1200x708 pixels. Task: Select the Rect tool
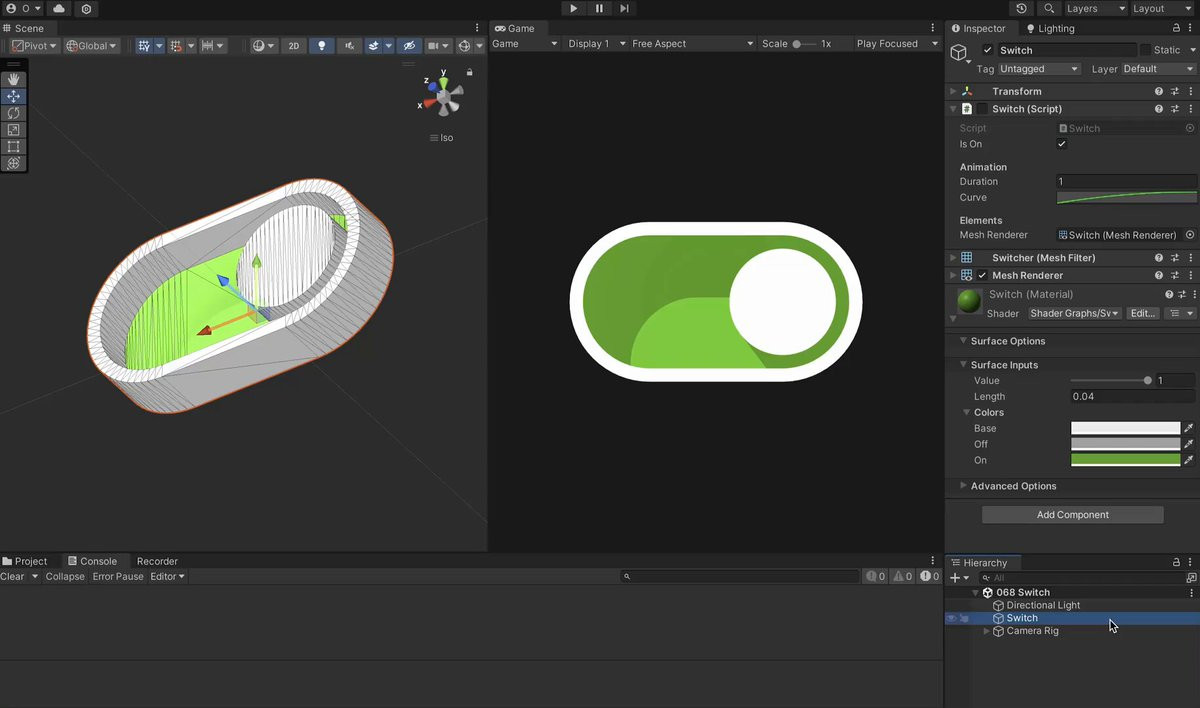click(13, 147)
